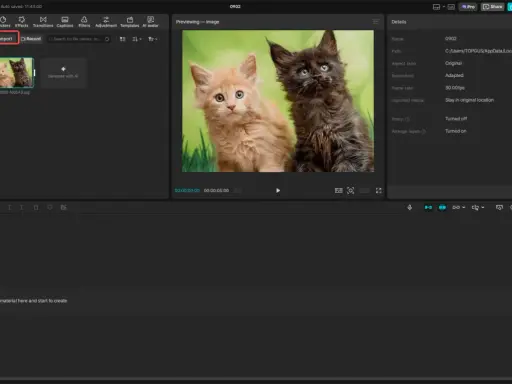Screen dimensions: 512x384
Task: Open the media sort dropdown
Action: pos(137,39)
